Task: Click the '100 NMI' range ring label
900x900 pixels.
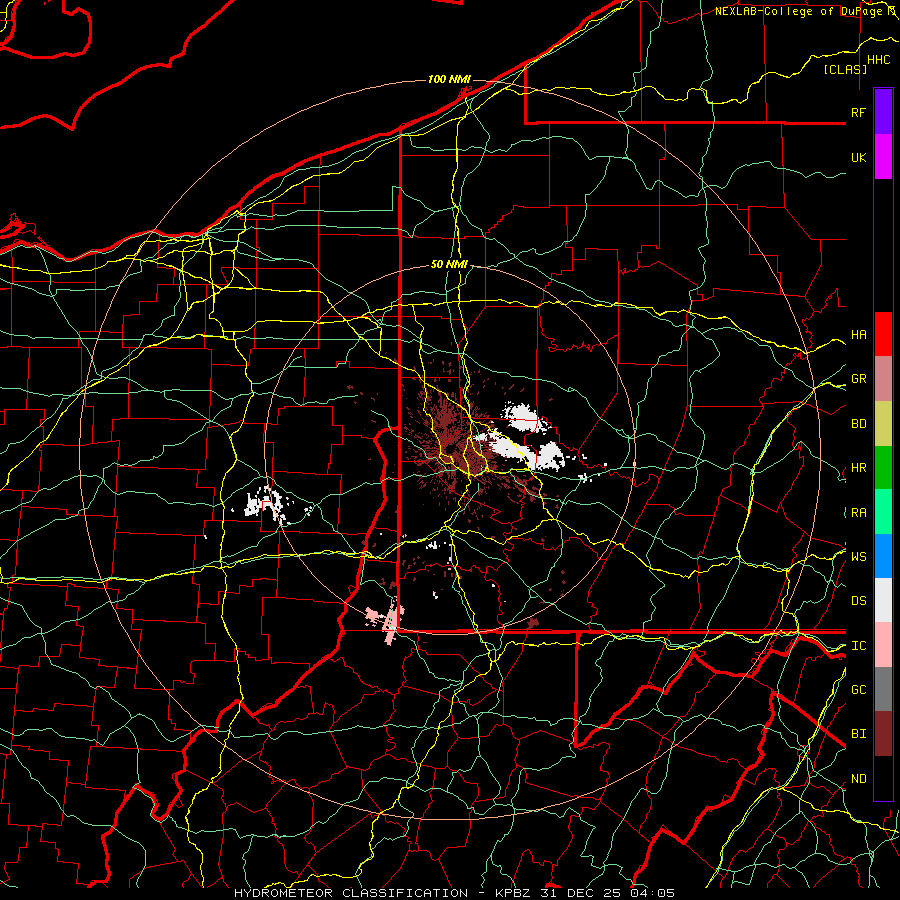Action: pyautogui.click(x=449, y=79)
